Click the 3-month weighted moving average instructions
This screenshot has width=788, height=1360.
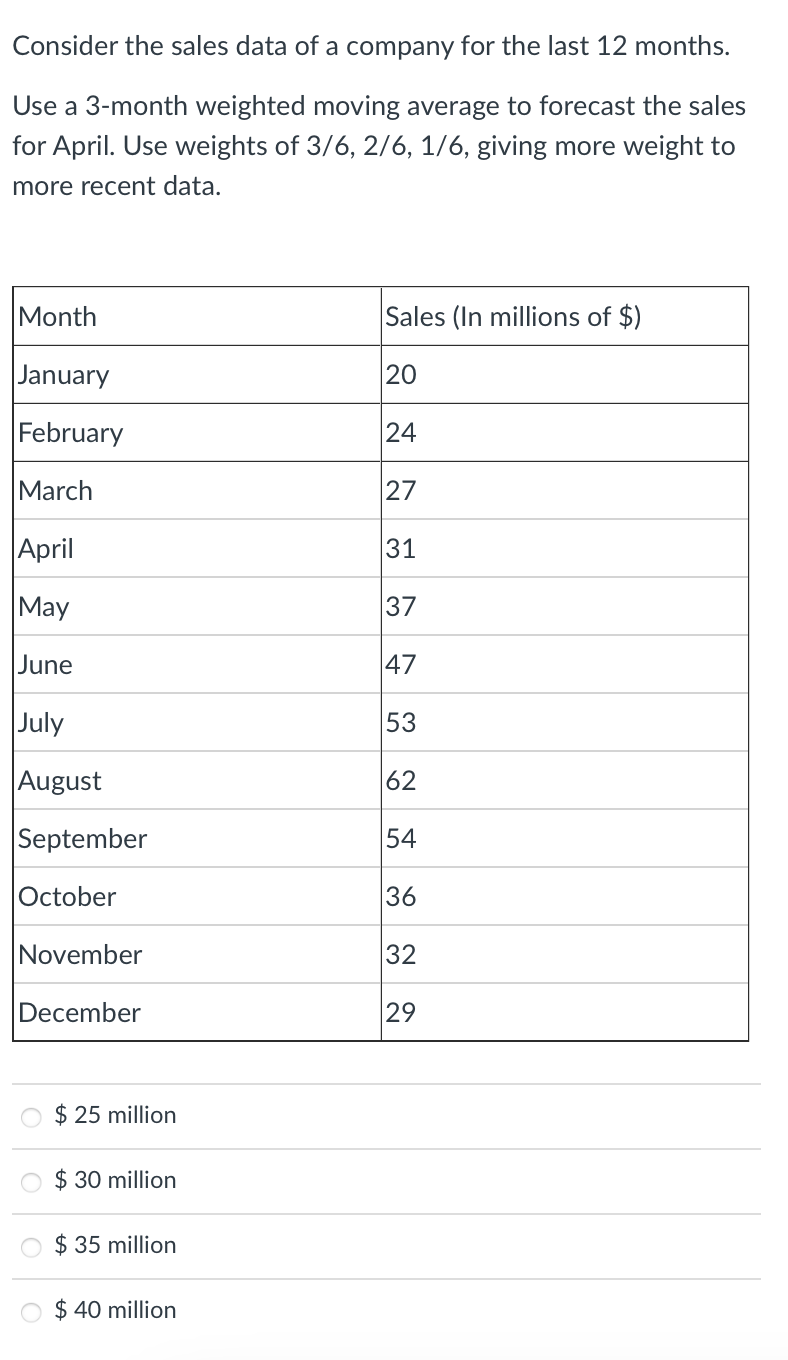[379, 146]
